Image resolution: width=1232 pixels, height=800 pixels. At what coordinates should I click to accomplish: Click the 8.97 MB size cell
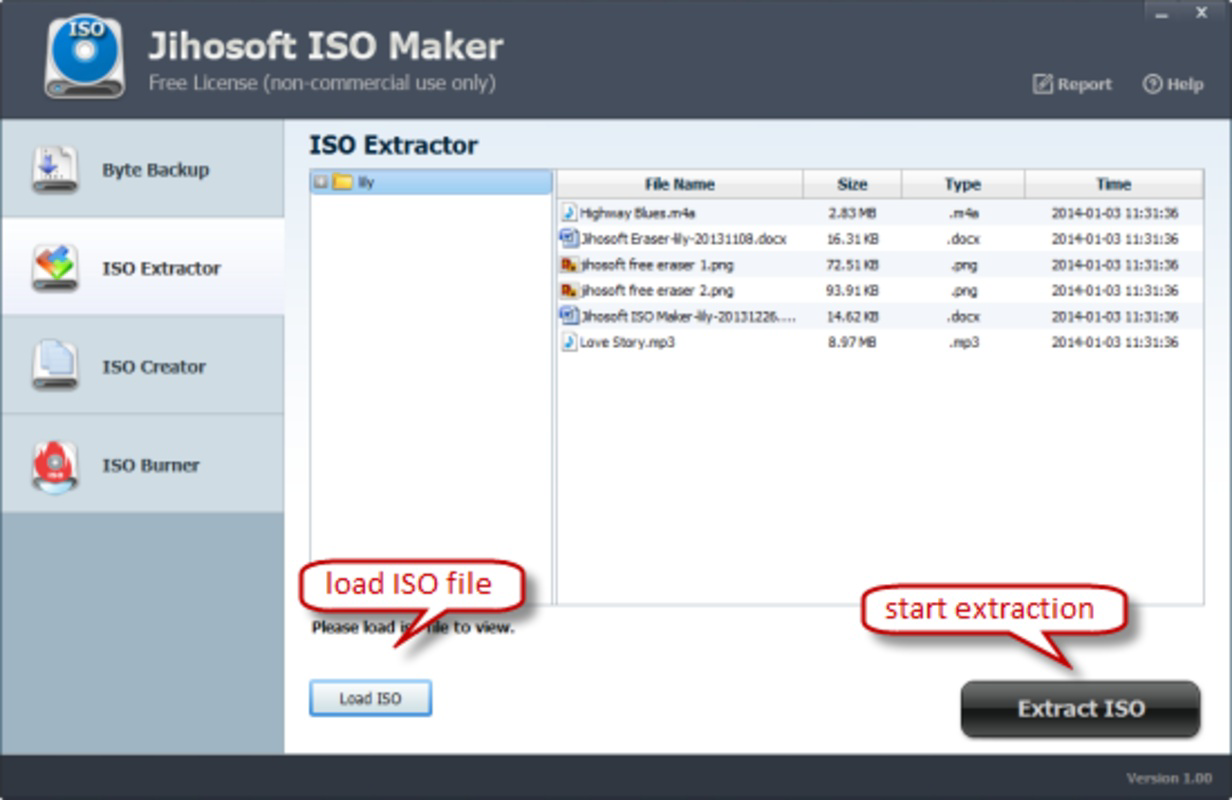tap(853, 342)
